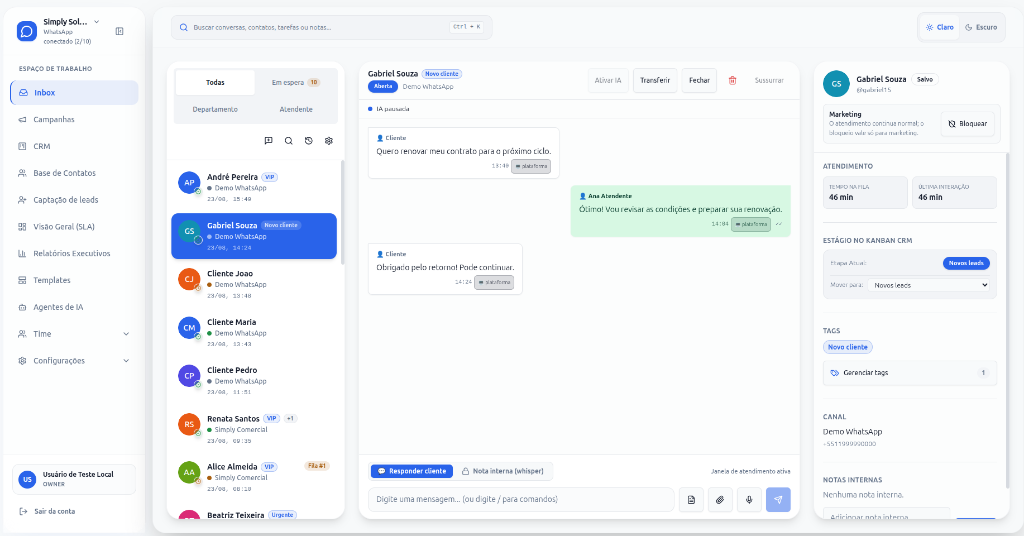The width and height of the screenshot is (1024, 536).
Task: Open Gabriel Souza conversation in list
Action: 254,236
